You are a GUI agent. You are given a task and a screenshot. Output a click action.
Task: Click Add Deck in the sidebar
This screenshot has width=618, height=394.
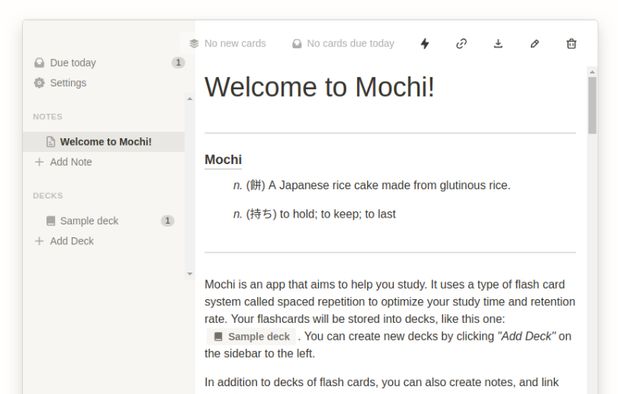71,241
